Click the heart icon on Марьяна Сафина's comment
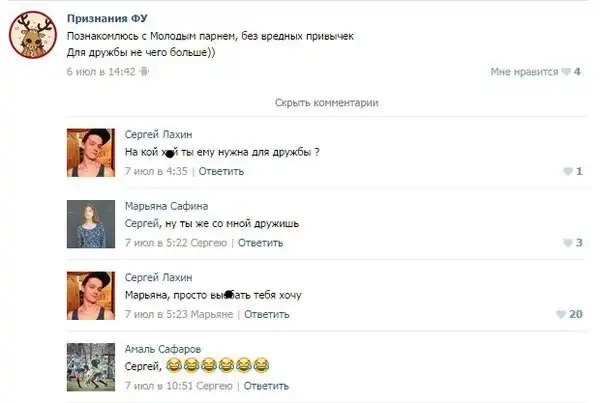This screenshot has width=600, height=403. [568, 243]
